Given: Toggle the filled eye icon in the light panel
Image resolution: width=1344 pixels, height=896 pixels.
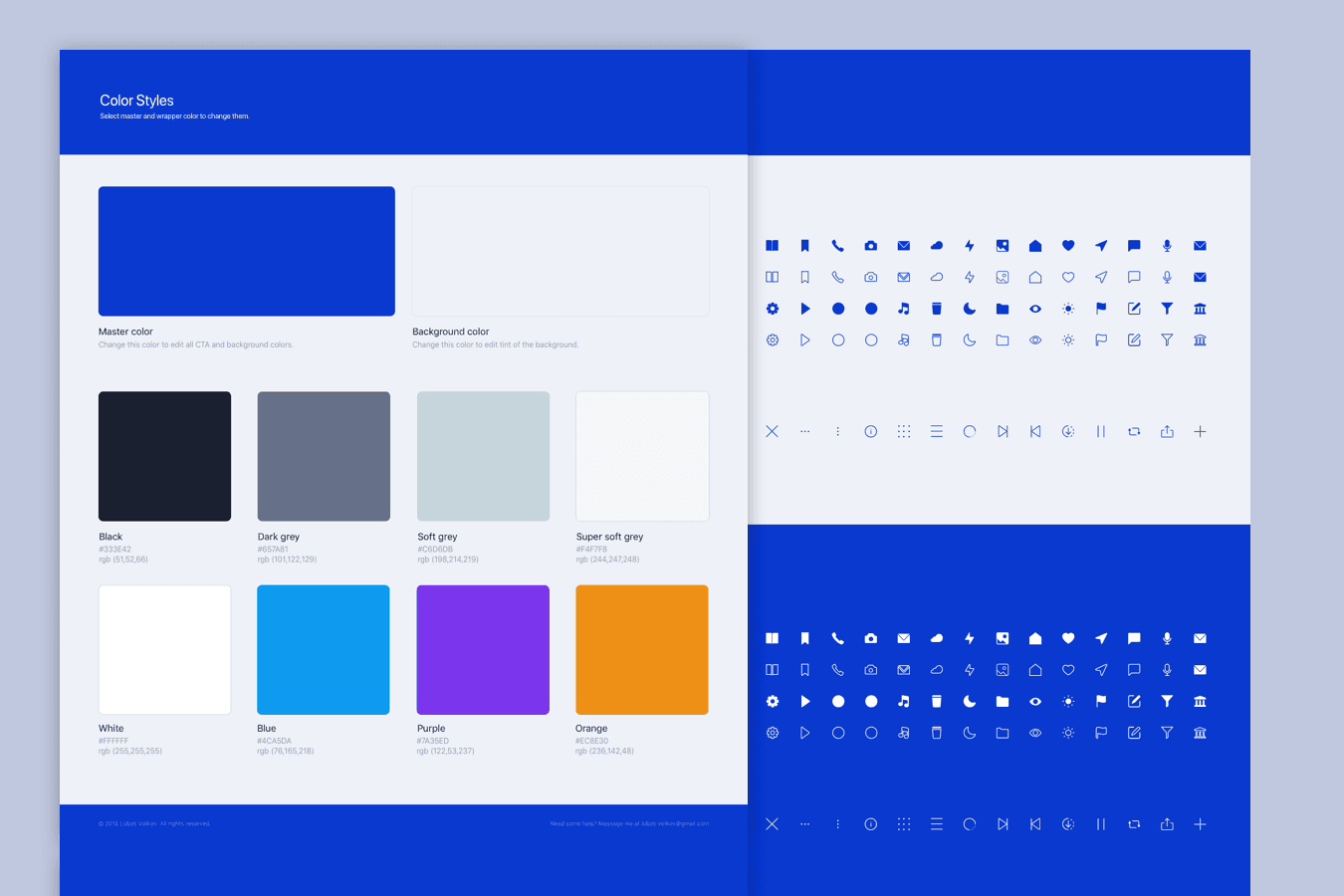Looking at the screenshot, I should click(x=1035, y=309).
